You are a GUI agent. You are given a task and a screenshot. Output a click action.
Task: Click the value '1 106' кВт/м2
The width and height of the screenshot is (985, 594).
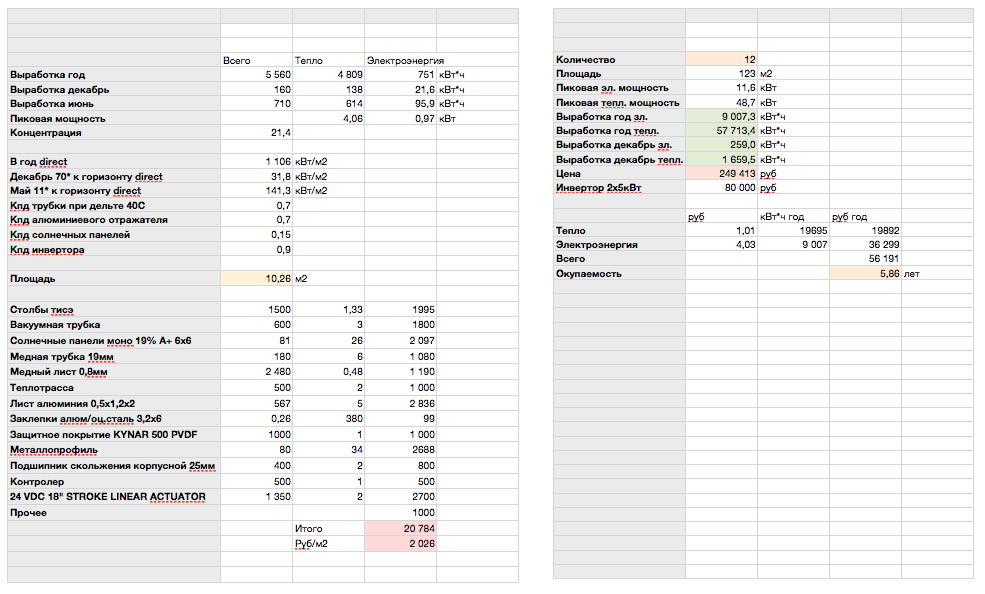pyautogui.click(x=278, y=162)
